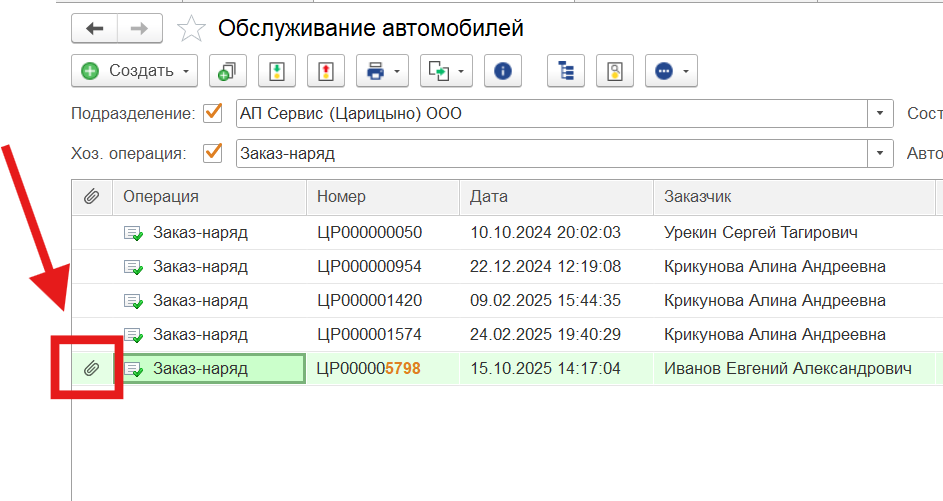Open the Подразделение dropdown list

[880, 114]
